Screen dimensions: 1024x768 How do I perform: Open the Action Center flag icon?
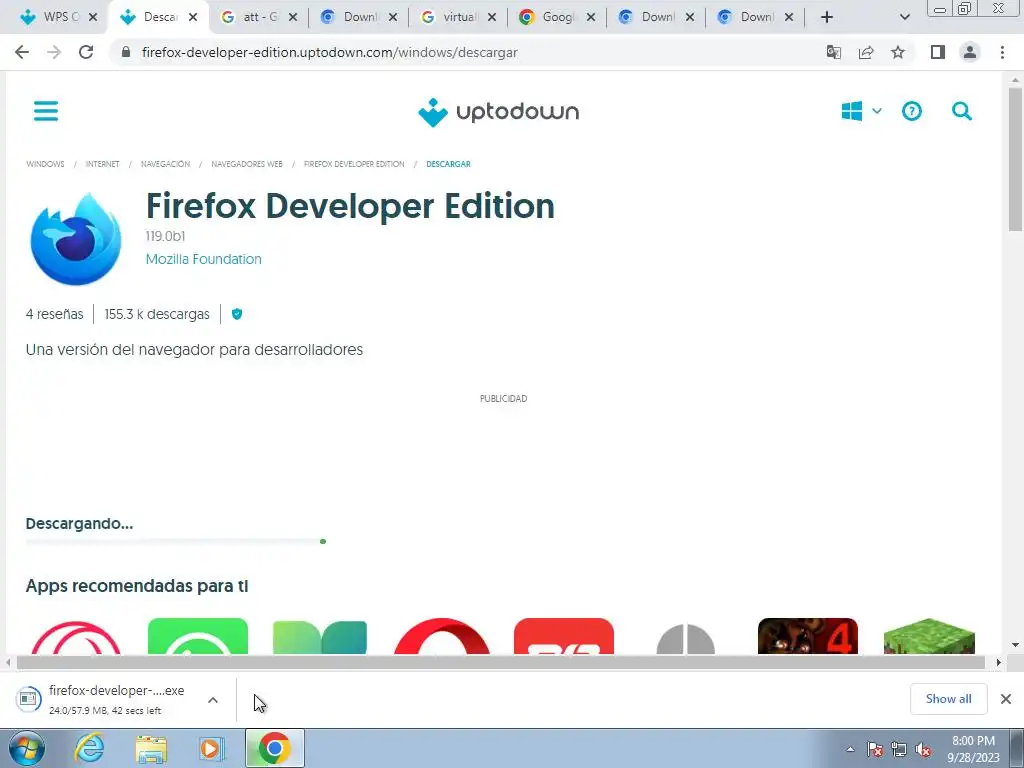pyautogui.click(x=875, y=749)
